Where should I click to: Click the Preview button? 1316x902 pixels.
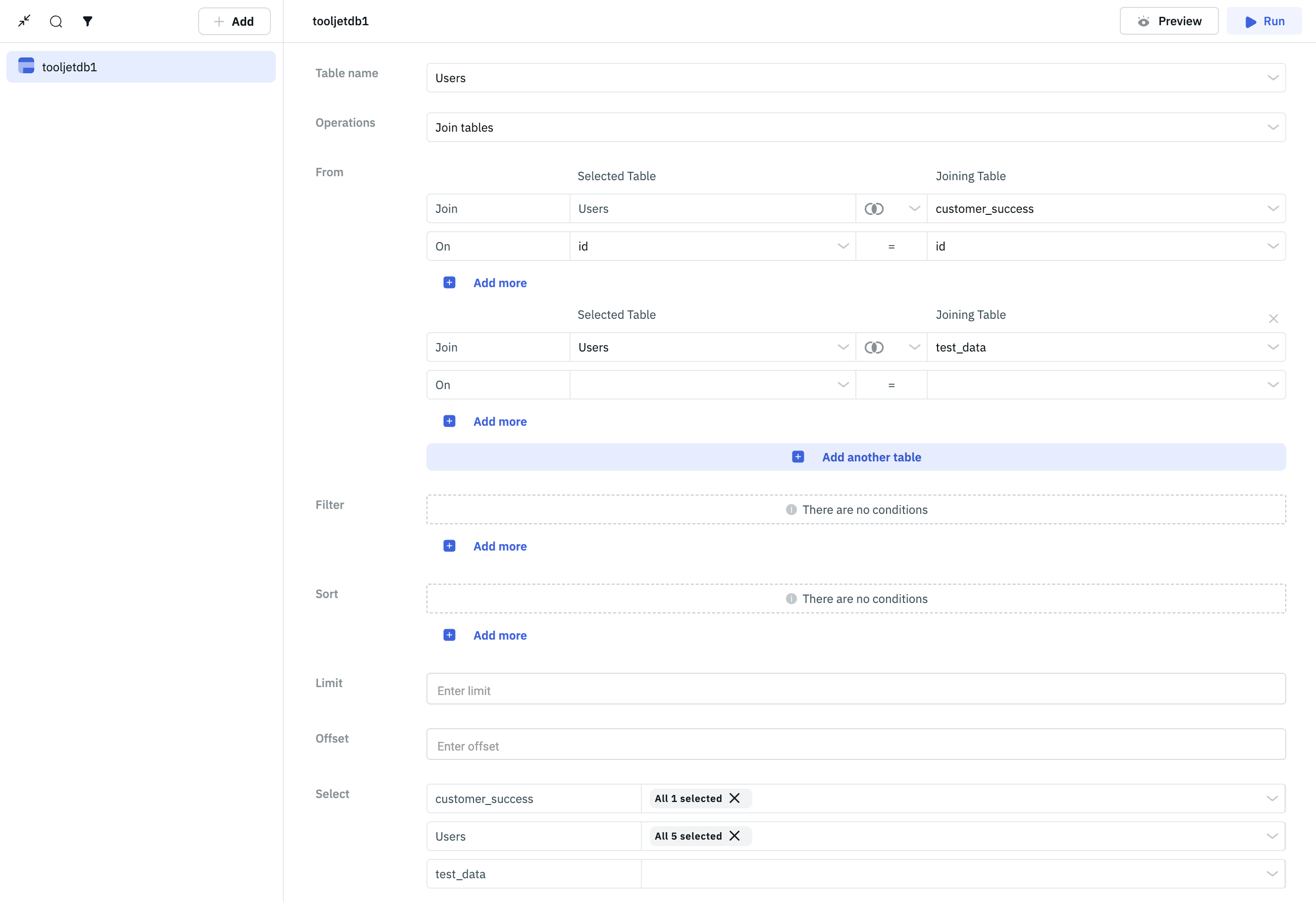[x=1169, y=21]
